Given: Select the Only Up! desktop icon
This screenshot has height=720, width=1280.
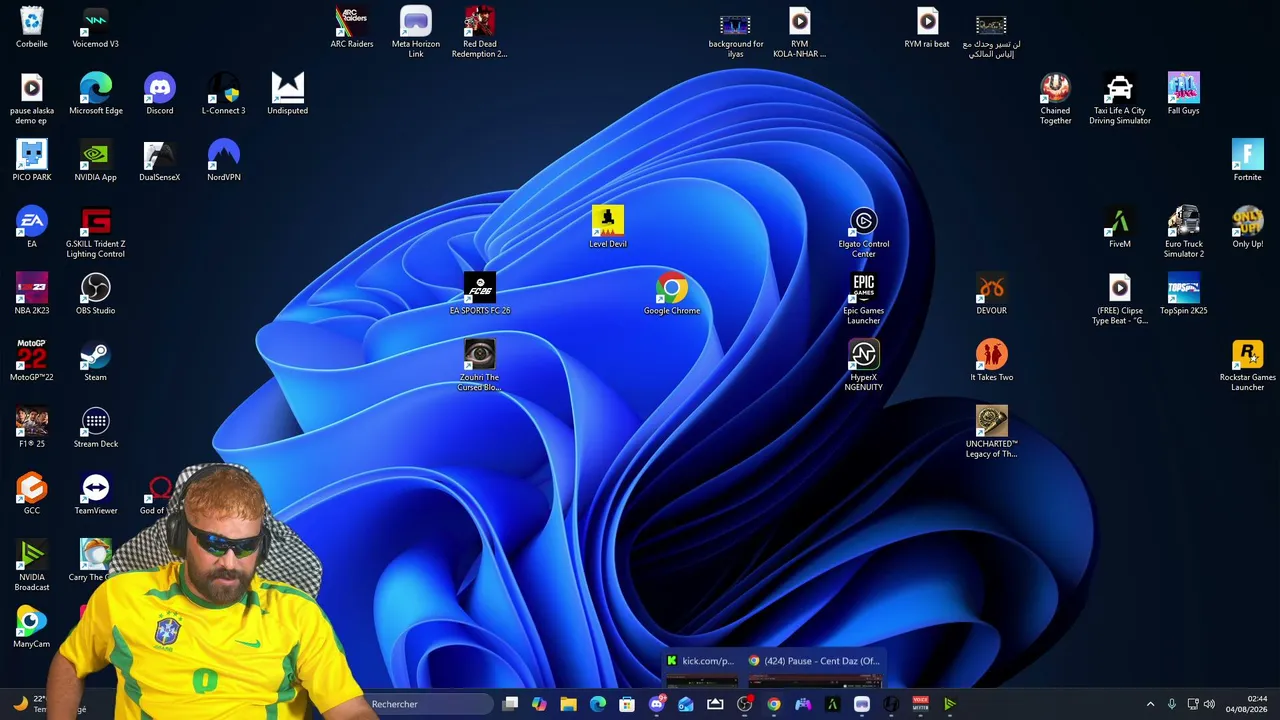Looking at the screenshot, I should pyautogui.click(x=1248, y=228).
